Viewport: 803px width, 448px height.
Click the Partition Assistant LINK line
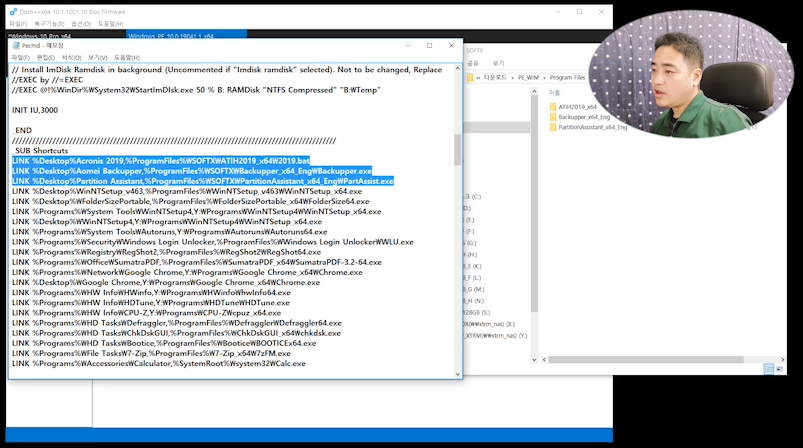[x=203, y=181]
